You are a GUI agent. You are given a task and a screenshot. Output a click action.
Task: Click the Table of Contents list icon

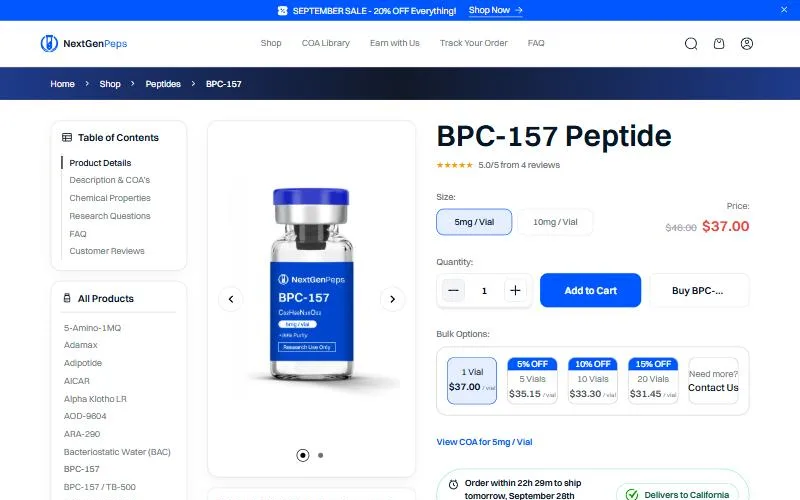[x=67, y=137]
